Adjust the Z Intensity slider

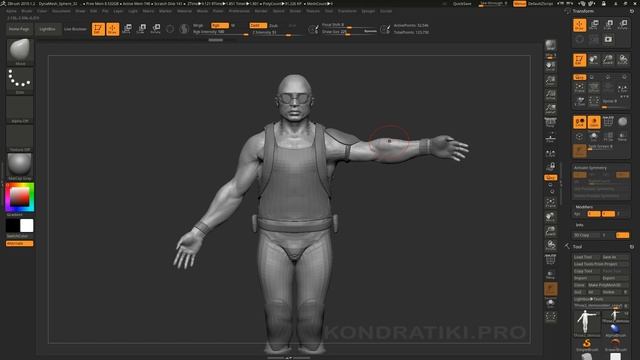click(278, 32)
